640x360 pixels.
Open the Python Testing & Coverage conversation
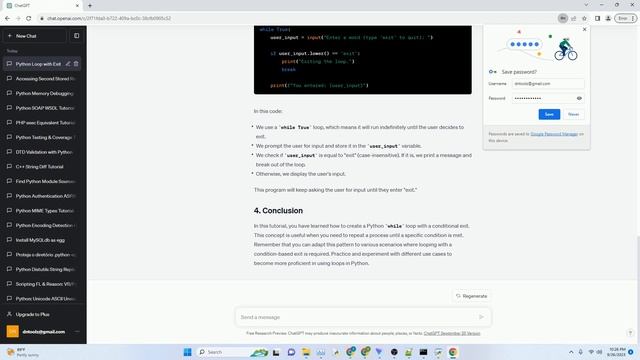pyautogui.click(x=42, y=138)
